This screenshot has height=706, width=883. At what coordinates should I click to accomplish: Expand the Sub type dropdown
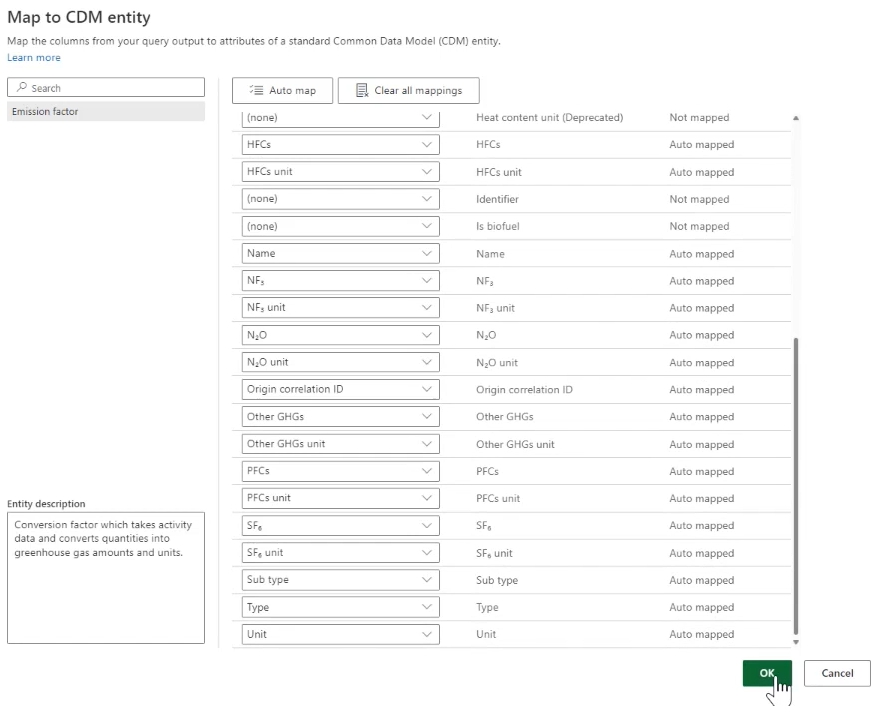click(x=341, y=579)
